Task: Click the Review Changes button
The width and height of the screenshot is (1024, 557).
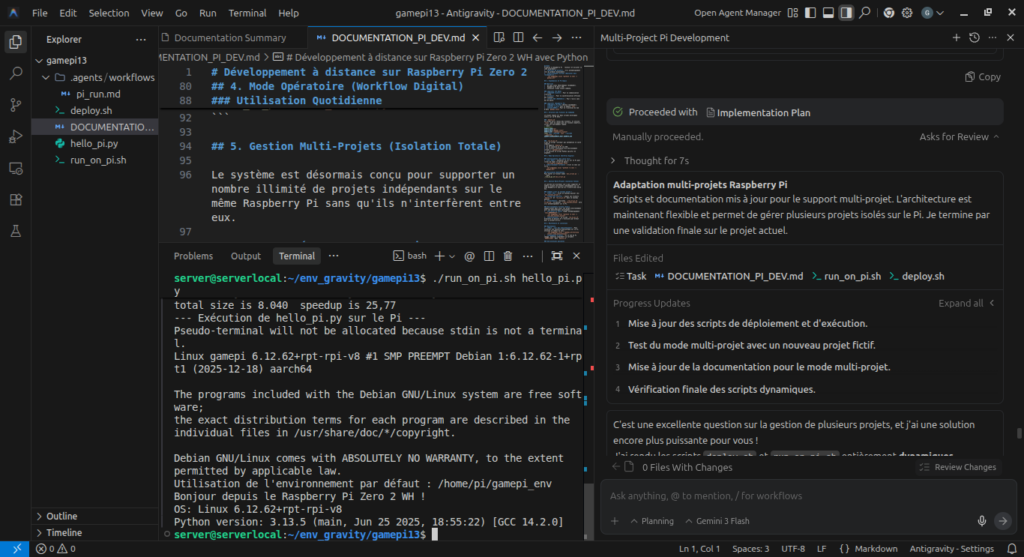Action: 958,467
